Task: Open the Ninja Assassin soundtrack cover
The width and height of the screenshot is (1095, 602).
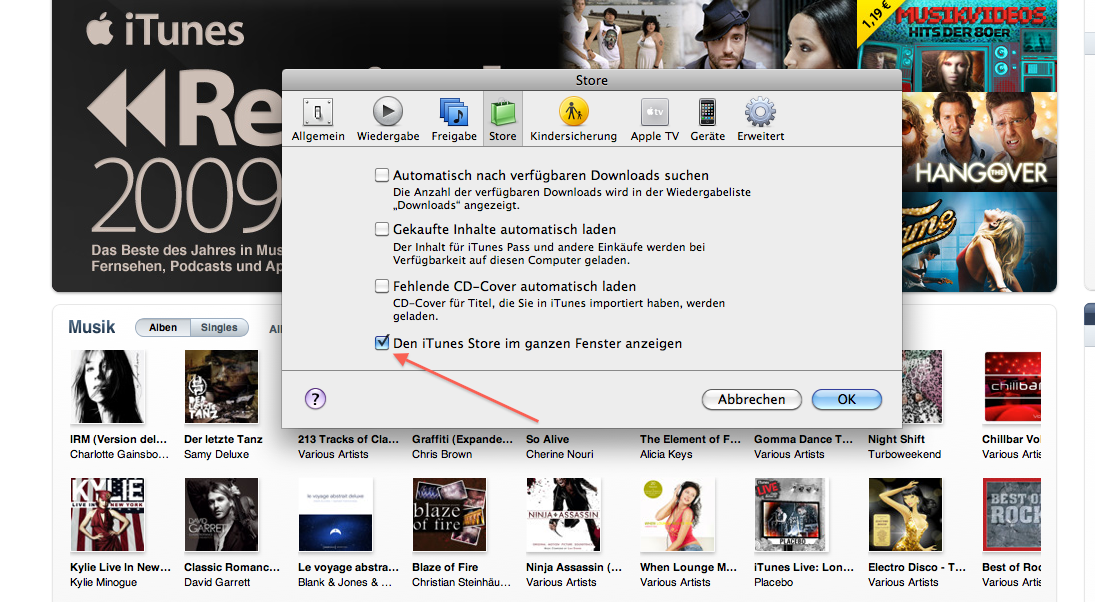Action: coord(564,515)
